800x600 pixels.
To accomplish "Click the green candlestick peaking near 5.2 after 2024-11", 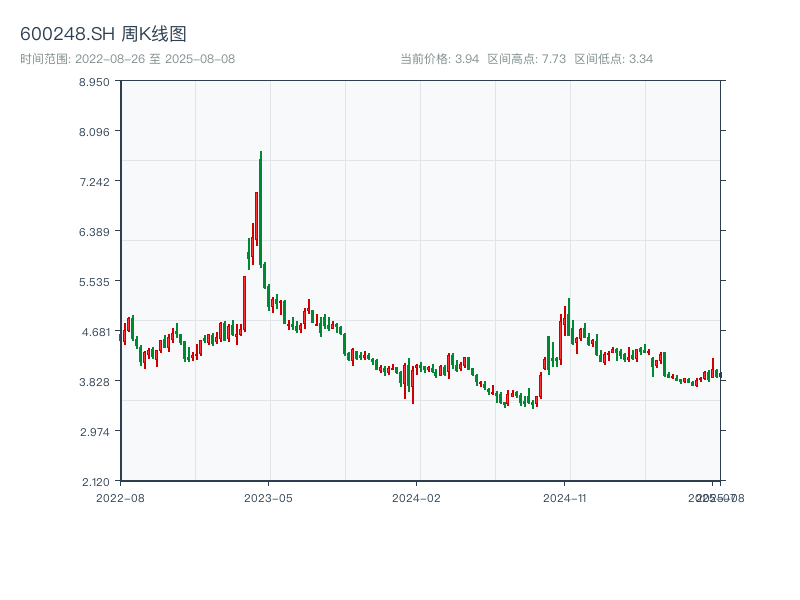I will pyautogui.click(x=569, y=316).
